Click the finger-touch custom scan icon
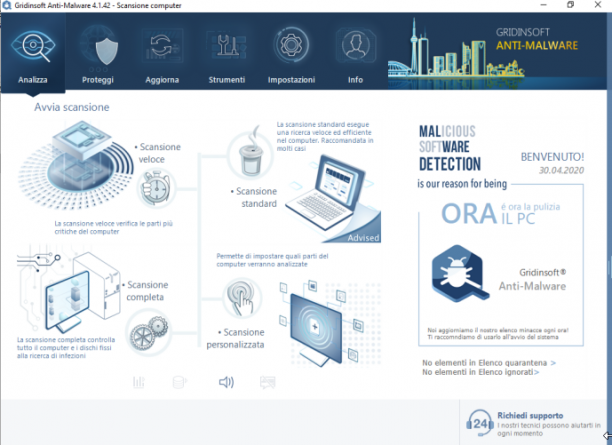Screen dimensions: 612x445 pyautogui.click(x=242, y=297)
